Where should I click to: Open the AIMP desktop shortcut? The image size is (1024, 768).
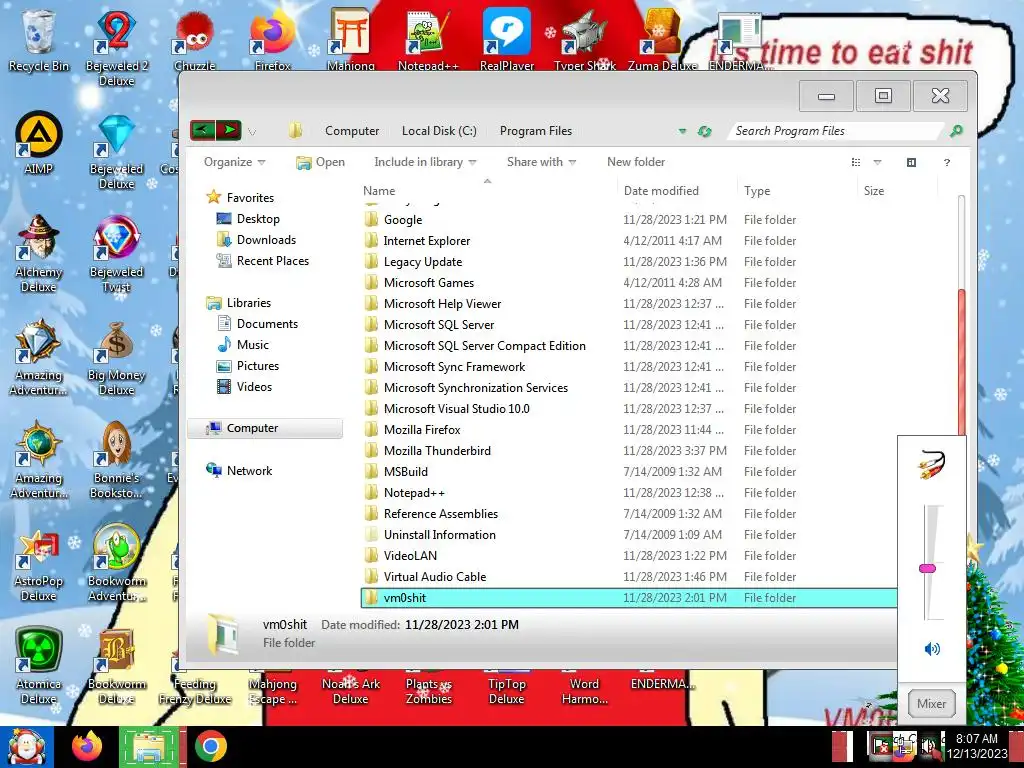click(x=39, y=144)
